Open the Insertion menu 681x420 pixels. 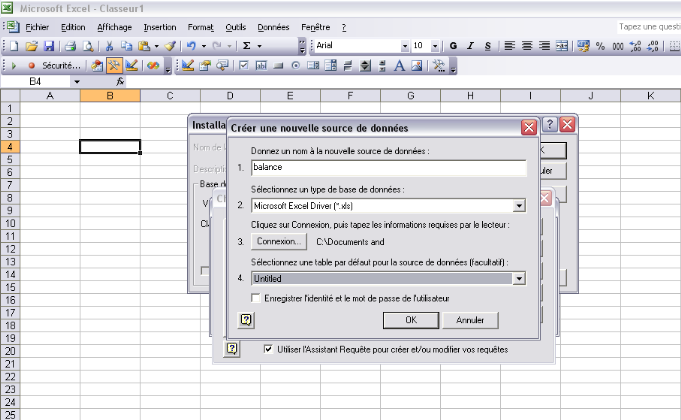tap(160, 27)
